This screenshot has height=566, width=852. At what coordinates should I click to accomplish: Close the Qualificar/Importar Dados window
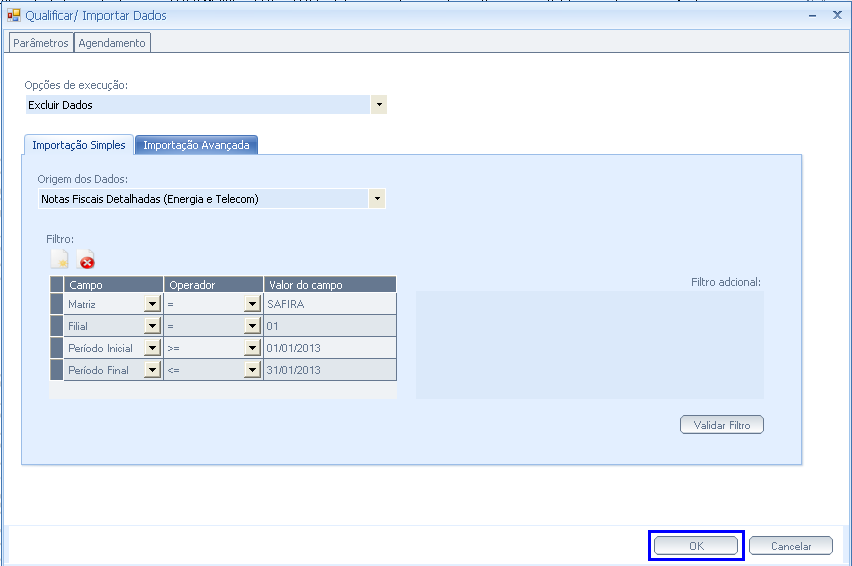click(837, 15)
